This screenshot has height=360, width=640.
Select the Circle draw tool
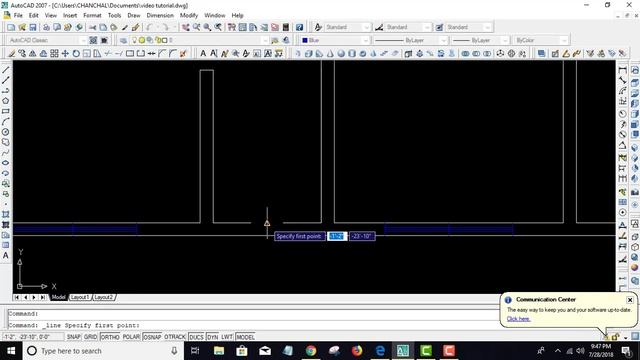[x=6, y=132]
